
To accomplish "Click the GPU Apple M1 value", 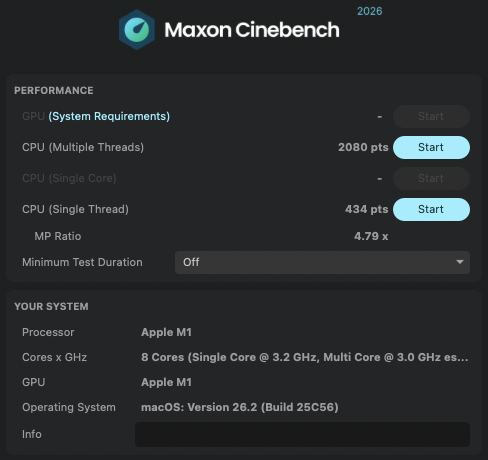I will (166, 382).
